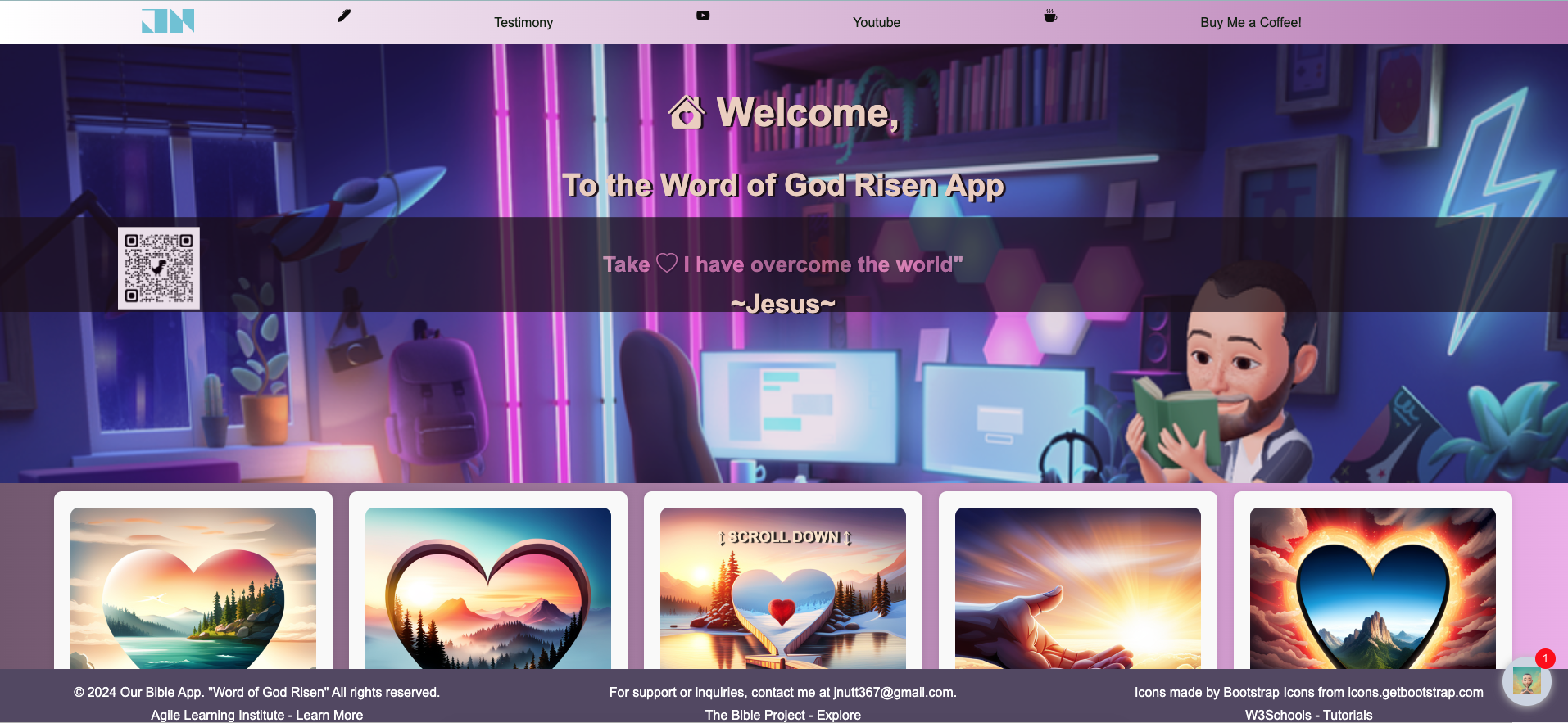The width and height of the screenshot is (1568, 723).
Task: Click the JN logo in the navbar
Action: coord(168,21)
